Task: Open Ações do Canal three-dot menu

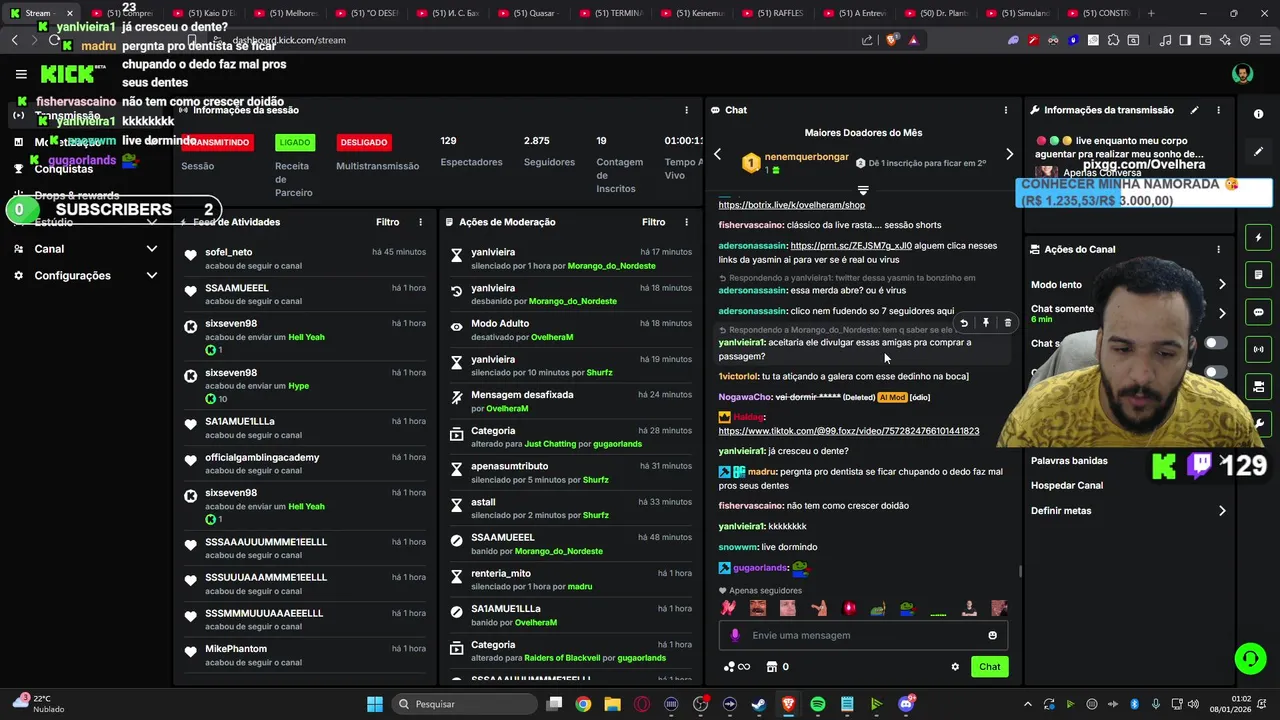Action: (x=1218, y=249)
